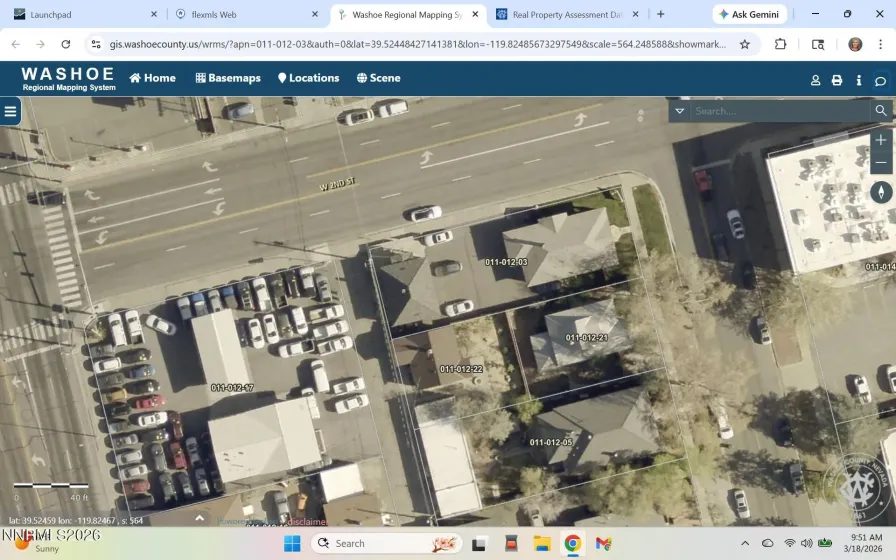Zoom in on the map

[881, 140]
